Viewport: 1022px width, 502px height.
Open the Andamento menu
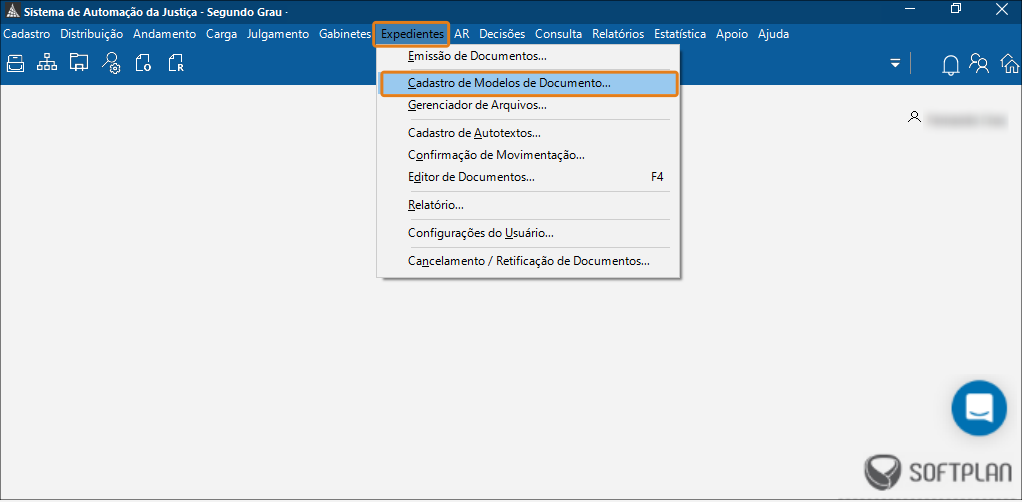point(164,34)
